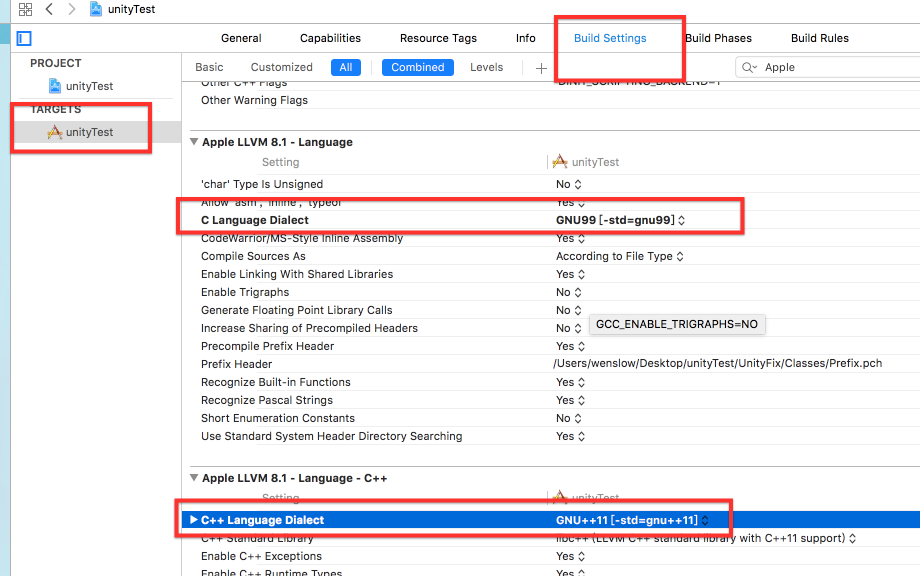Image resolution: width=920 pixels, height=576 pixels.
Task: Show All build settings
Action: click(346, 67)
